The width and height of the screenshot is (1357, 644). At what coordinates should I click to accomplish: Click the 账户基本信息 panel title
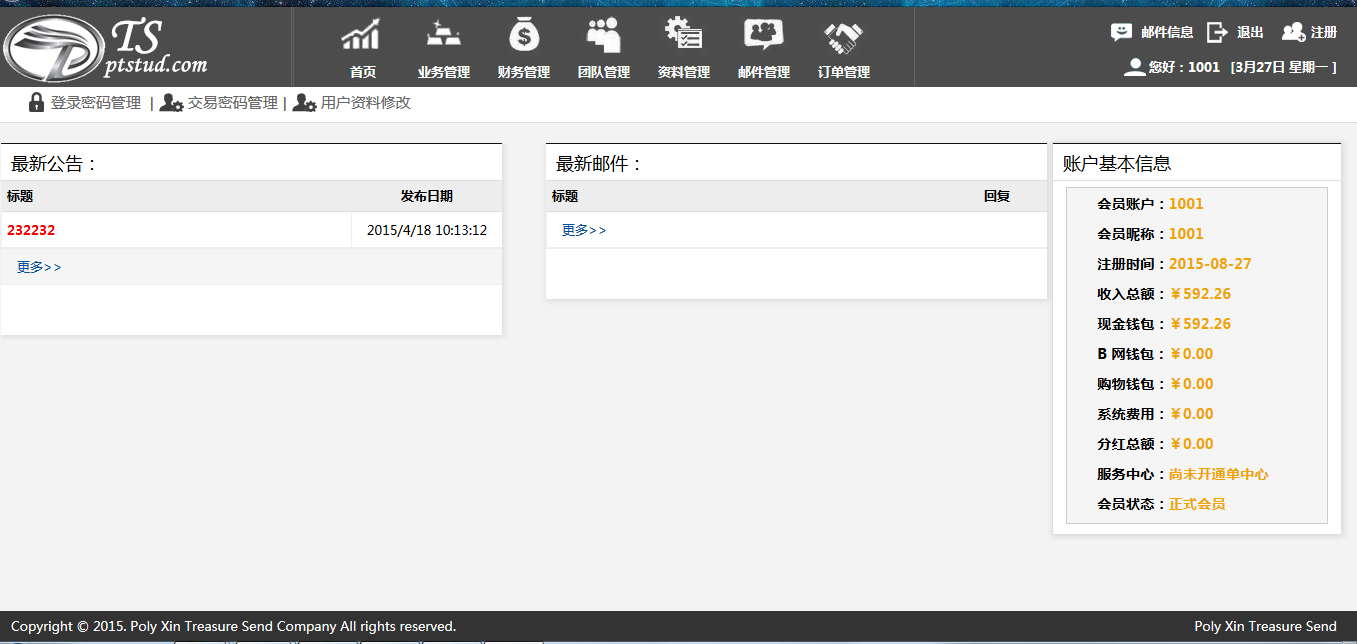pos(1117,164)
